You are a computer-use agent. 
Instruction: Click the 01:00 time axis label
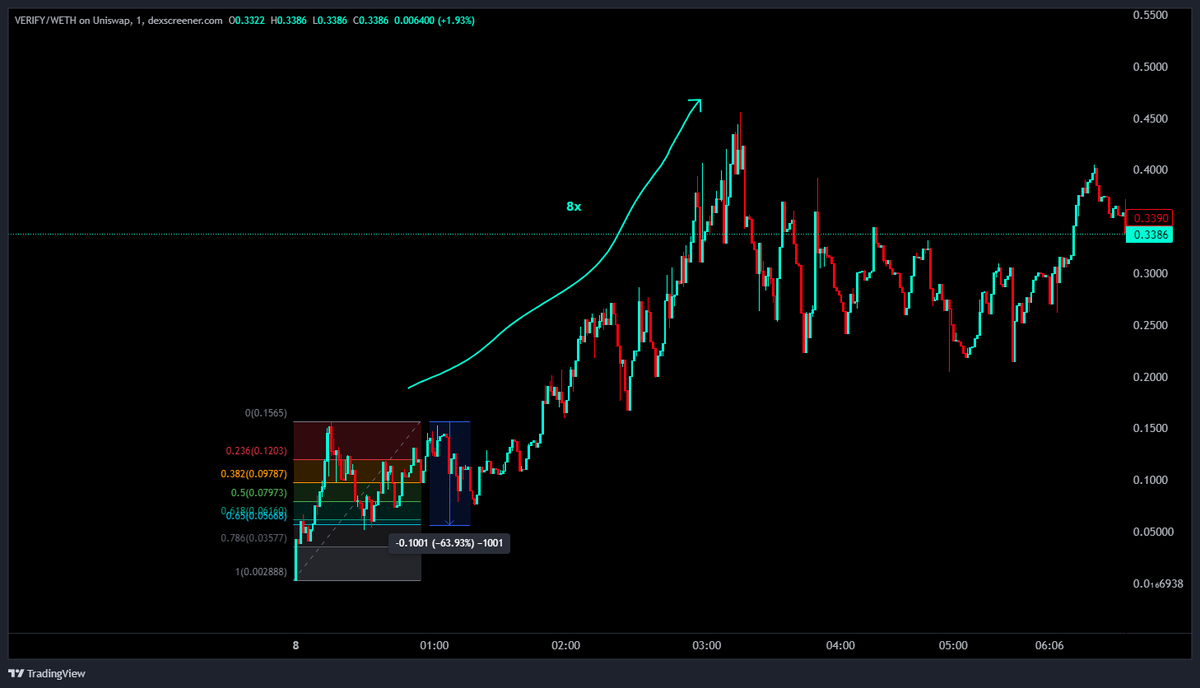[434, 646]
